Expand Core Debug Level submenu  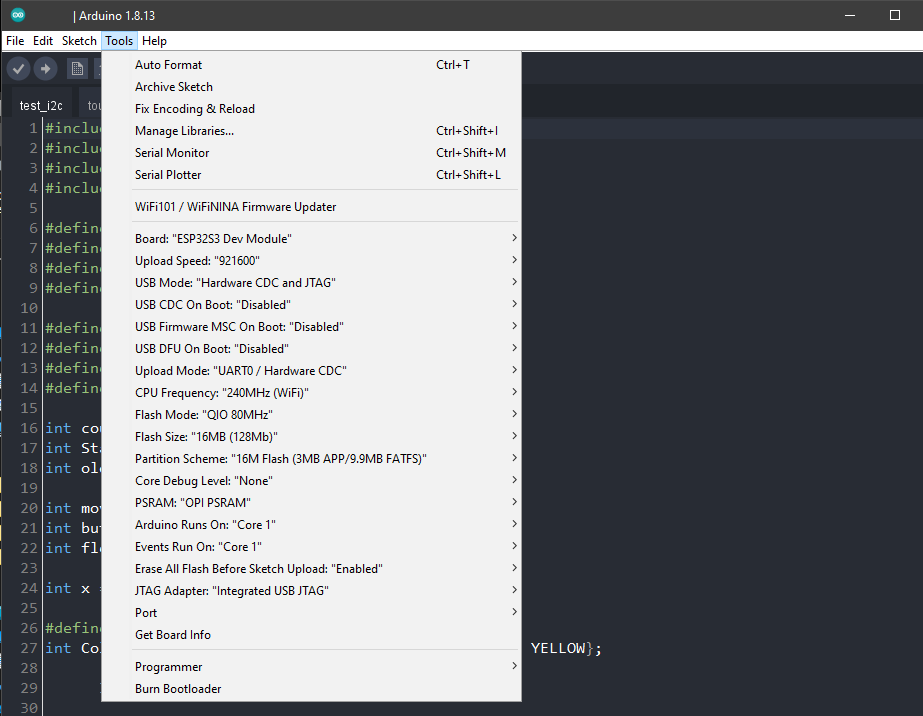pyautogui.click(x=311, y=480)
